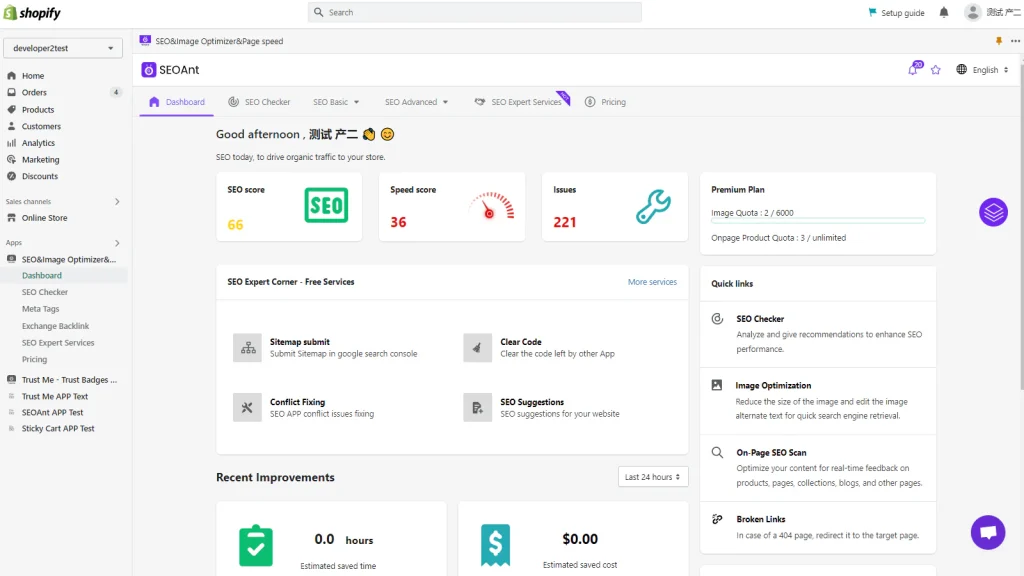Click the SEOAnt bell with badge

point(913,70)
